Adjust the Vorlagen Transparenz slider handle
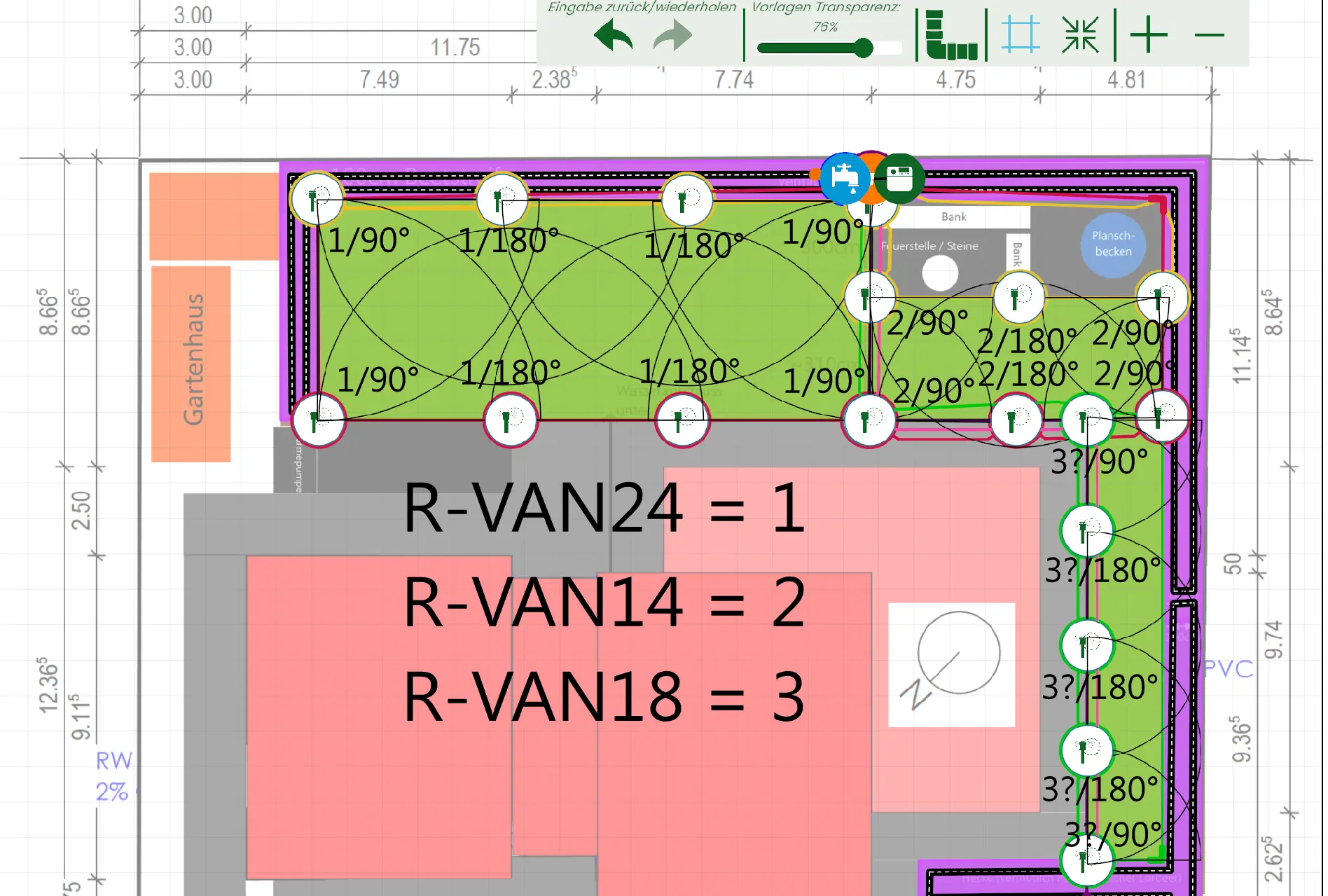 [864, 48]
